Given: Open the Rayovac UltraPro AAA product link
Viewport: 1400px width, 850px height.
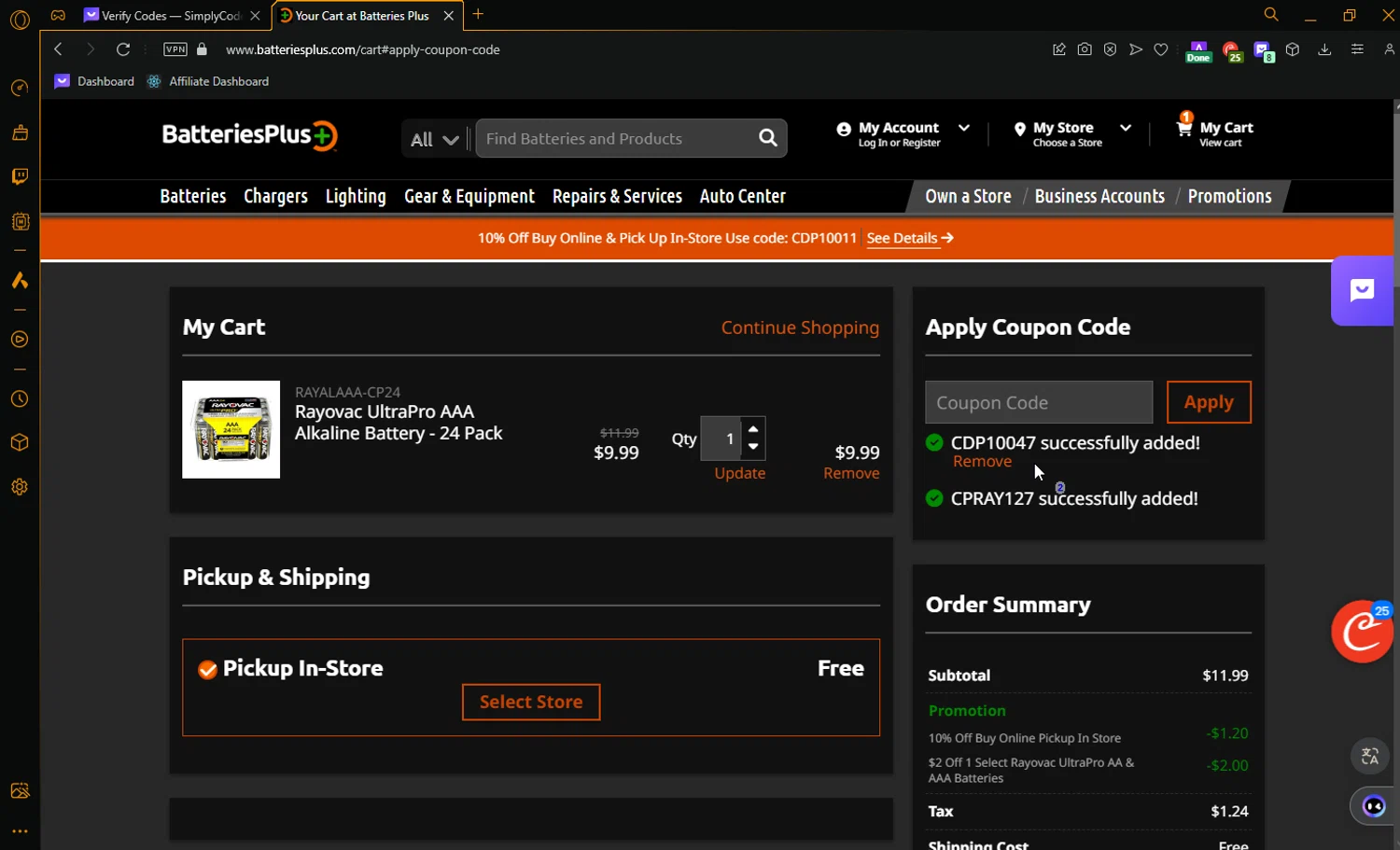Looking at the screenshot, I should pos(399,423).
